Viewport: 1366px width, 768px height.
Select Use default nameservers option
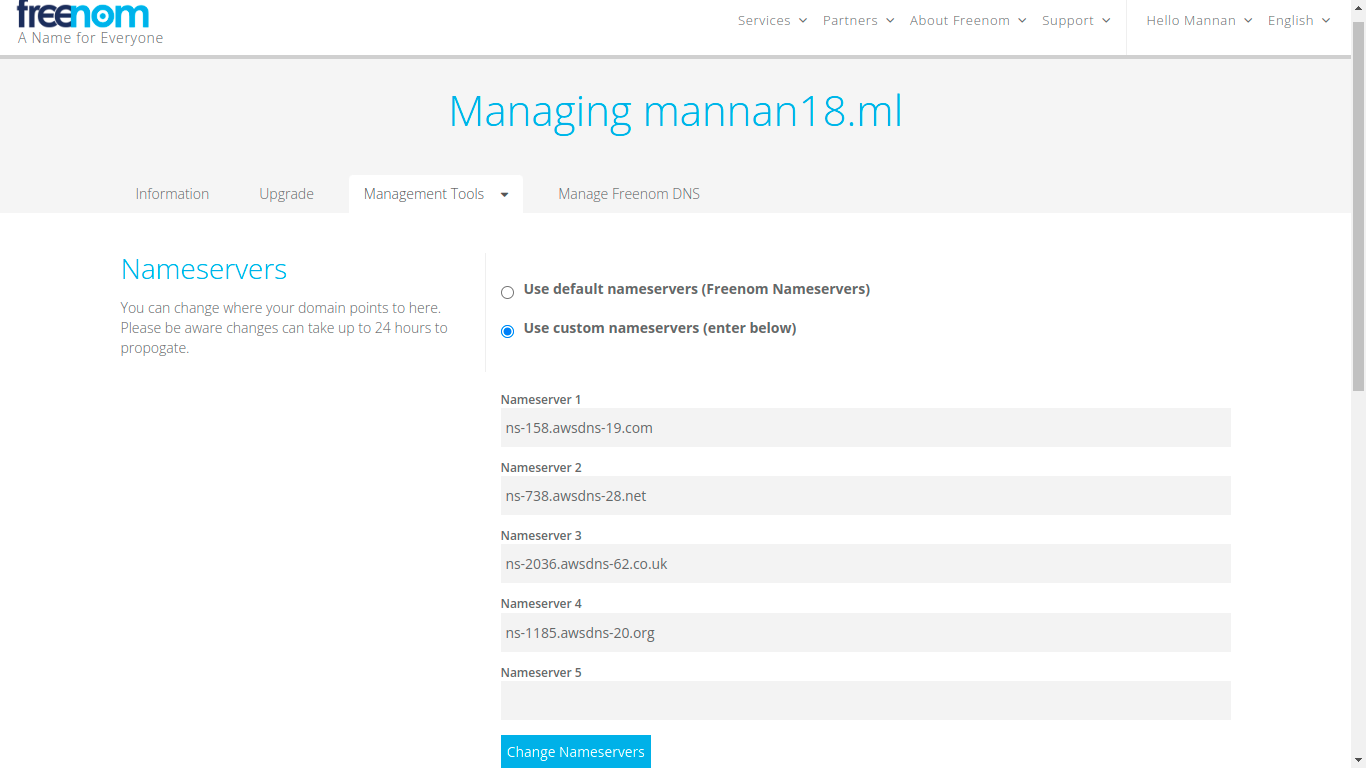[x=507, y=292]
